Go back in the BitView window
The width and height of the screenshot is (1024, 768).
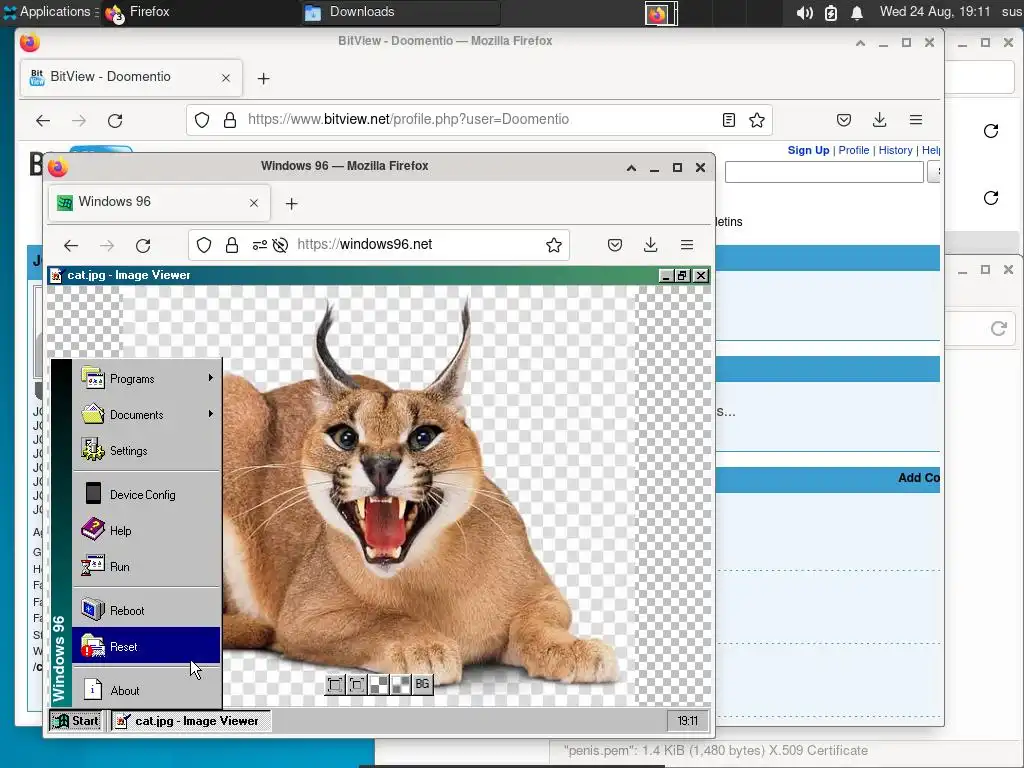coord(42,120)
